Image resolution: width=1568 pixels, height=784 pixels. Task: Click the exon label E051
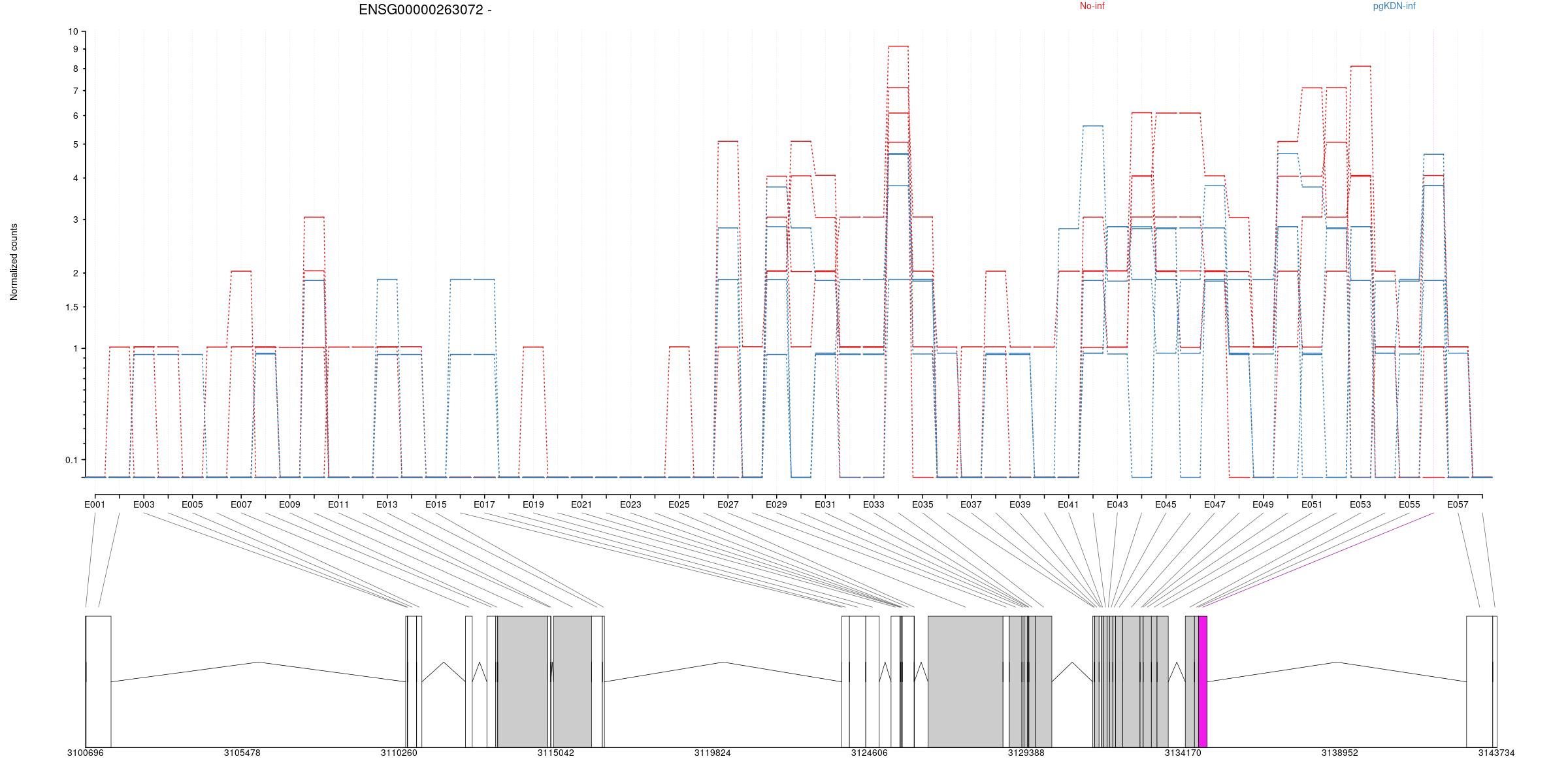1312,504
